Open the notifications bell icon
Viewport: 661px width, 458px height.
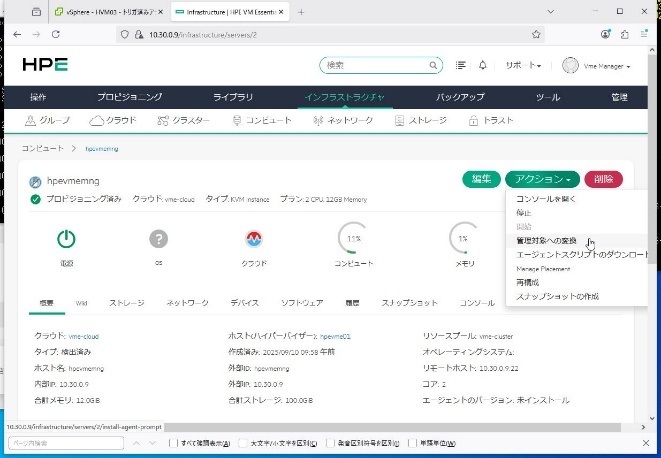[483, 65]
